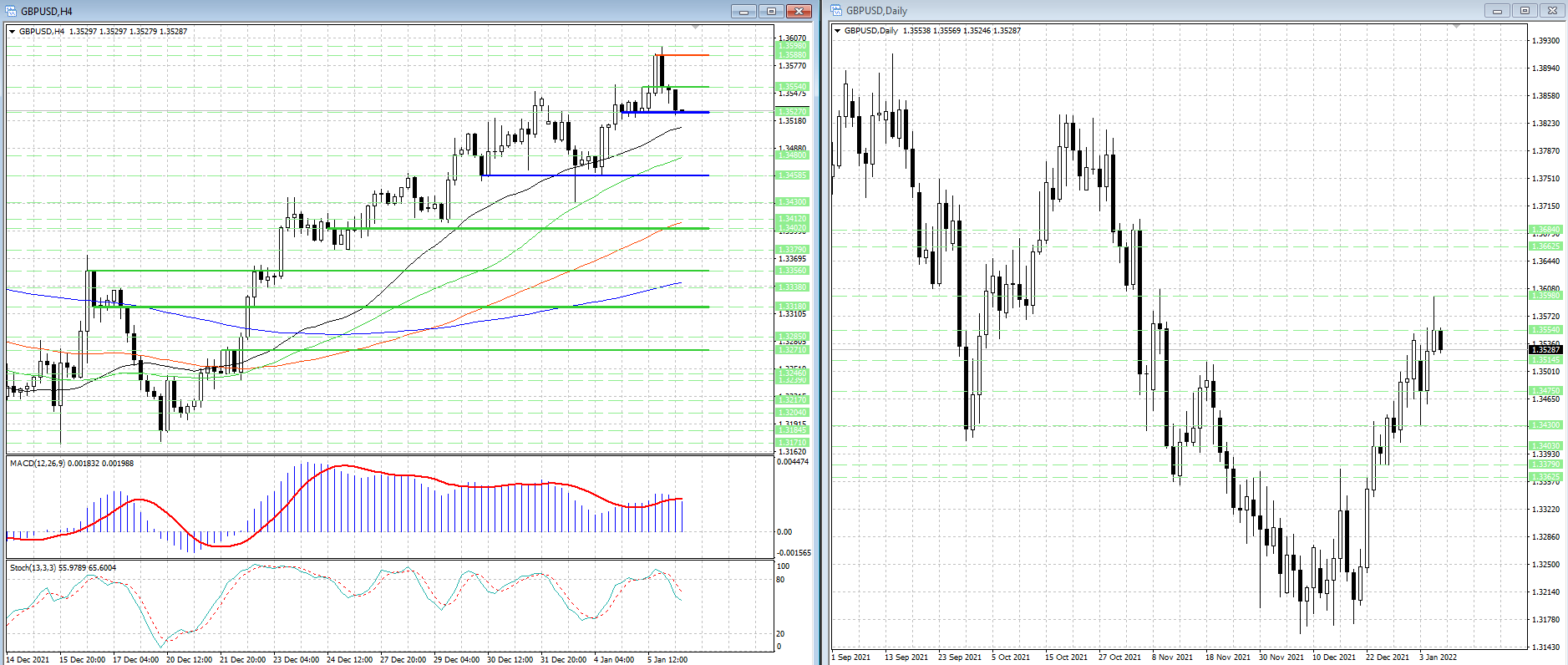Click the MACD(12,26,9) indicator label

point(72,463)
